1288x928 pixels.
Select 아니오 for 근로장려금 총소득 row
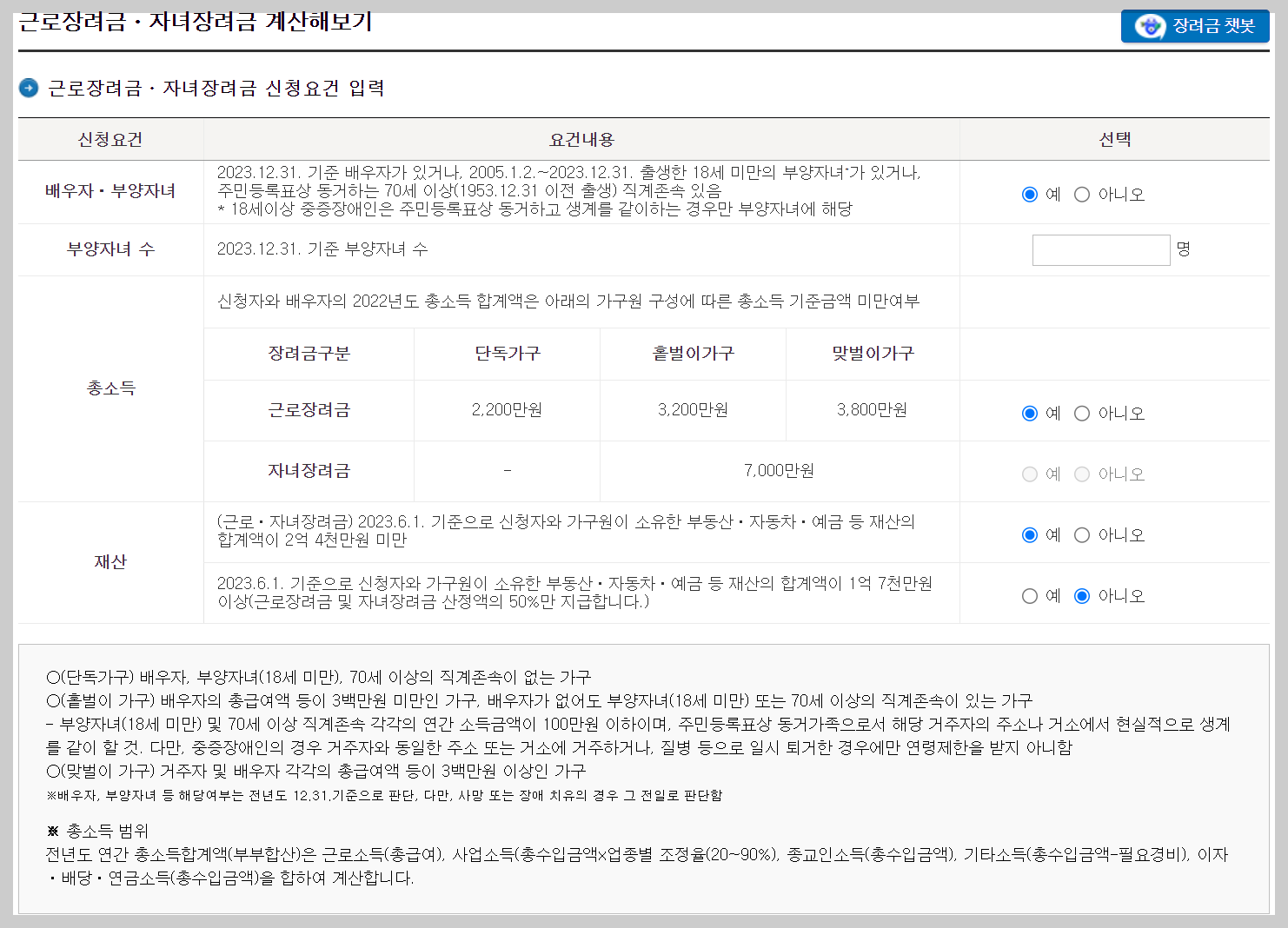(1082, 414)
